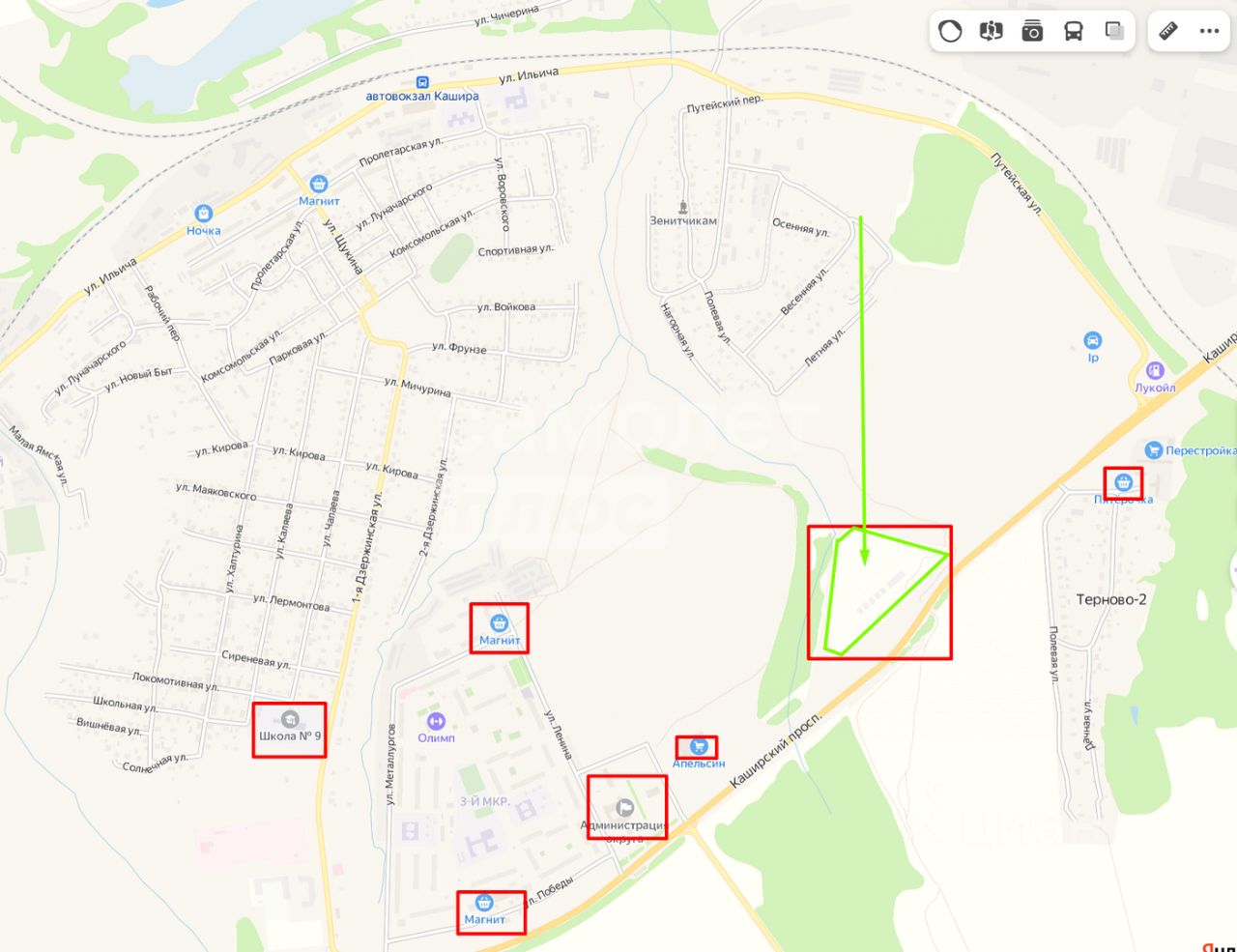Select Магнит marker near ул. Победы

[484, 903]
